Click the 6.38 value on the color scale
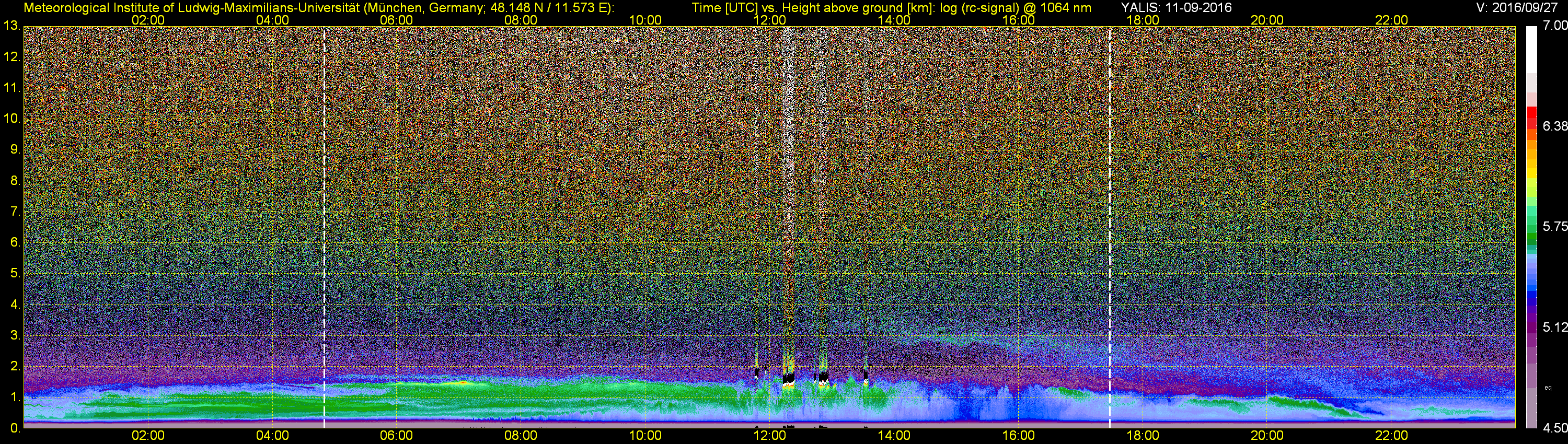This screenshot has height=444, width=1568. [x=1555, y=126]
